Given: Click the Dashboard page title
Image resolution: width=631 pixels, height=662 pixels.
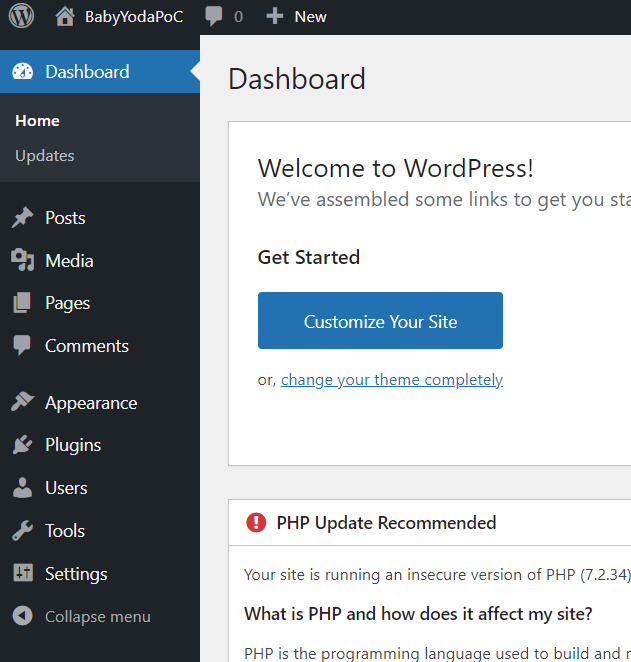Looking at the screenshot, I should (297, 79).
